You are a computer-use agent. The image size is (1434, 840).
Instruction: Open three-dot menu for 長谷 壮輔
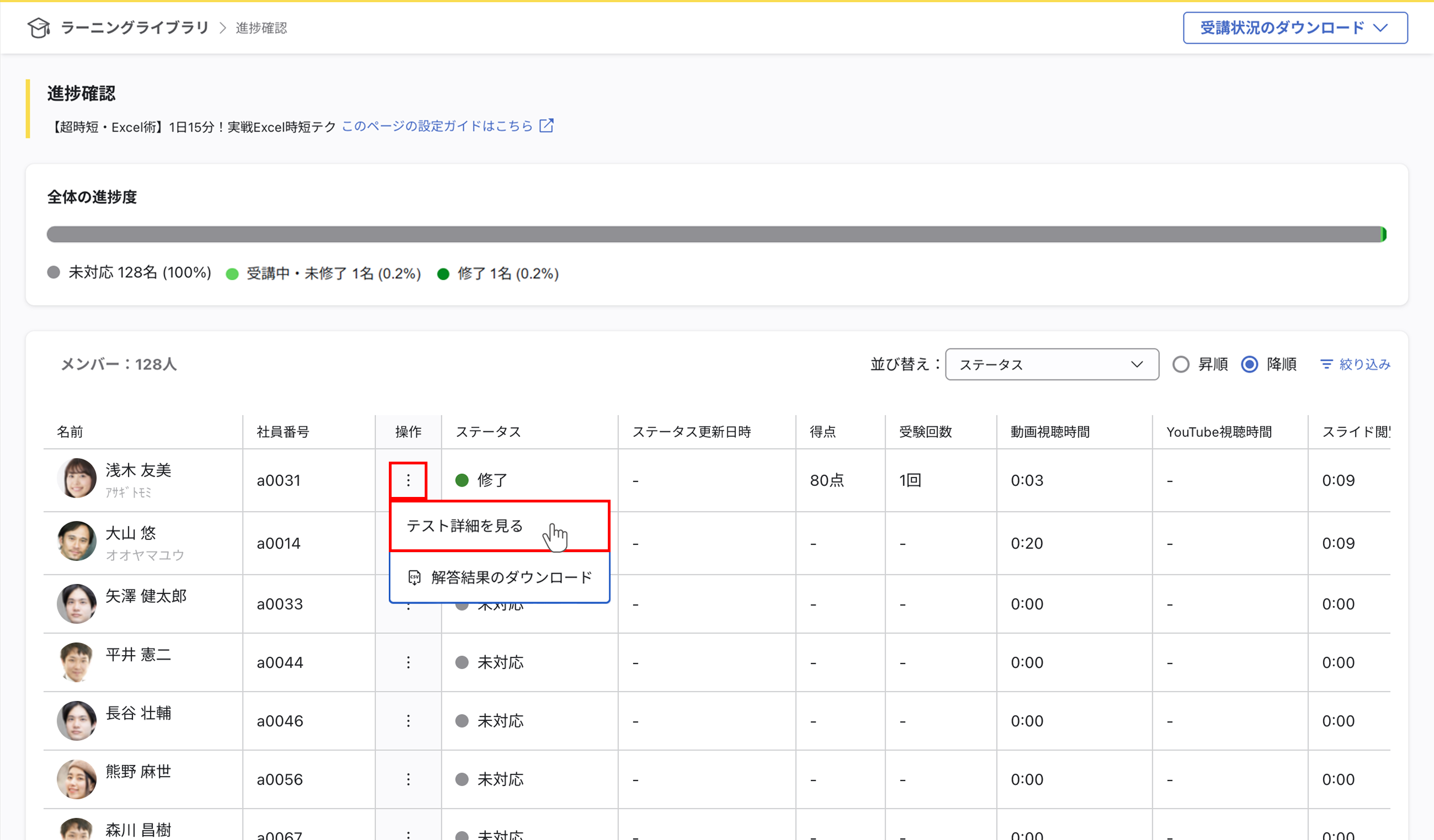point(408,721)
